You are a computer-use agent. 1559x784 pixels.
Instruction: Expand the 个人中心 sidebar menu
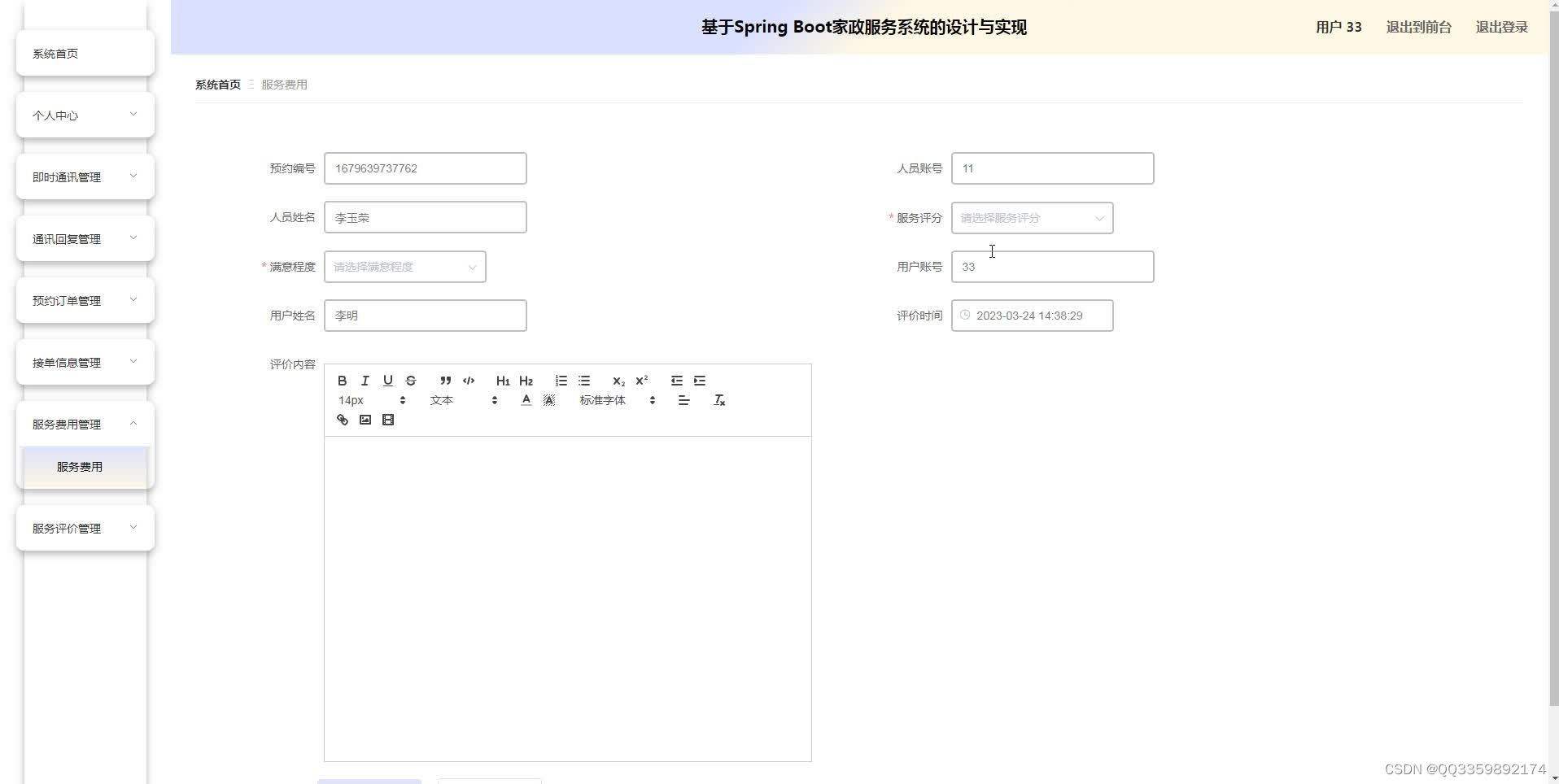click(x=85, y=115)
